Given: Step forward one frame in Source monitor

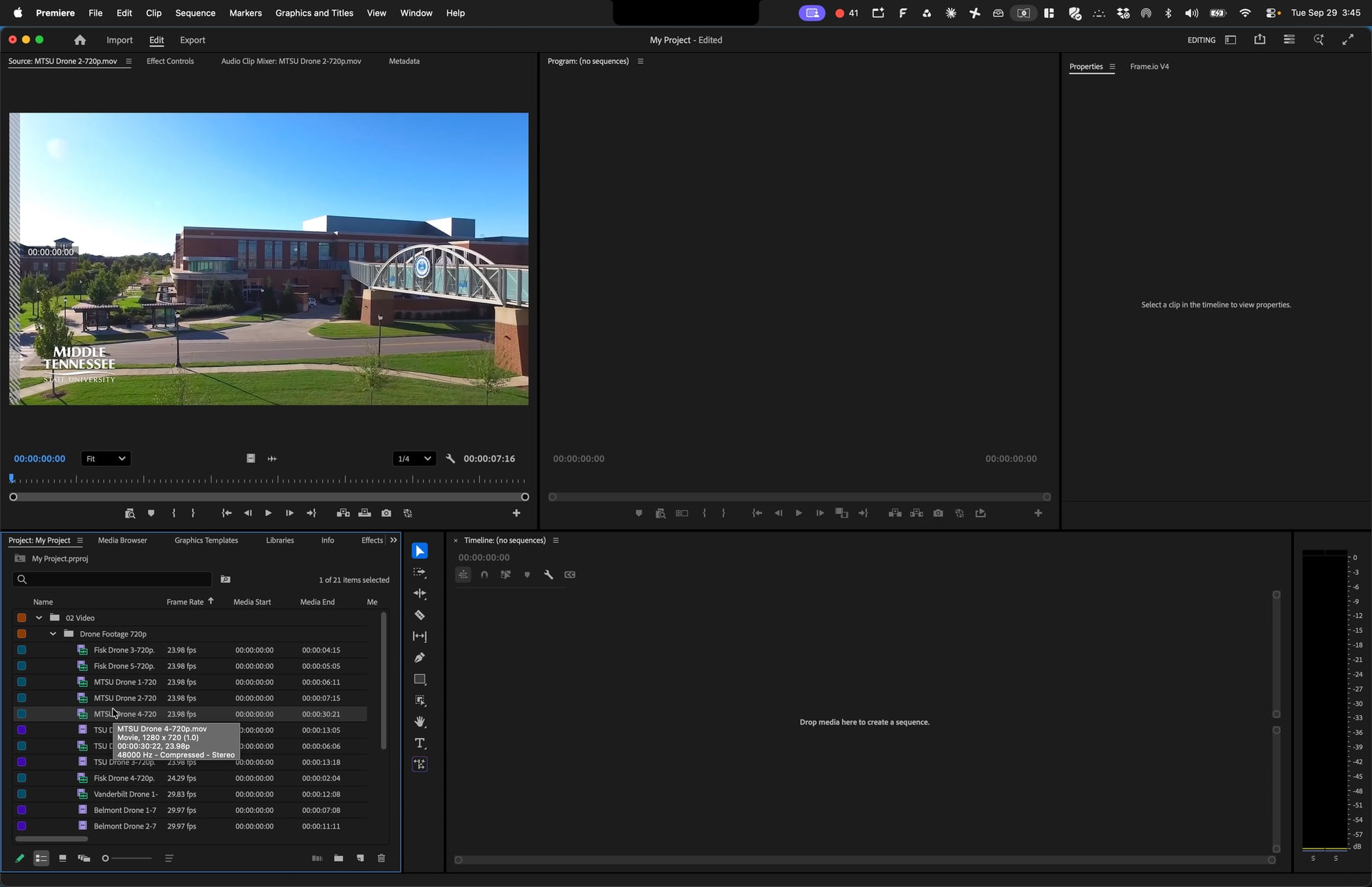Looking at the screenshot, I should [289, 513].
